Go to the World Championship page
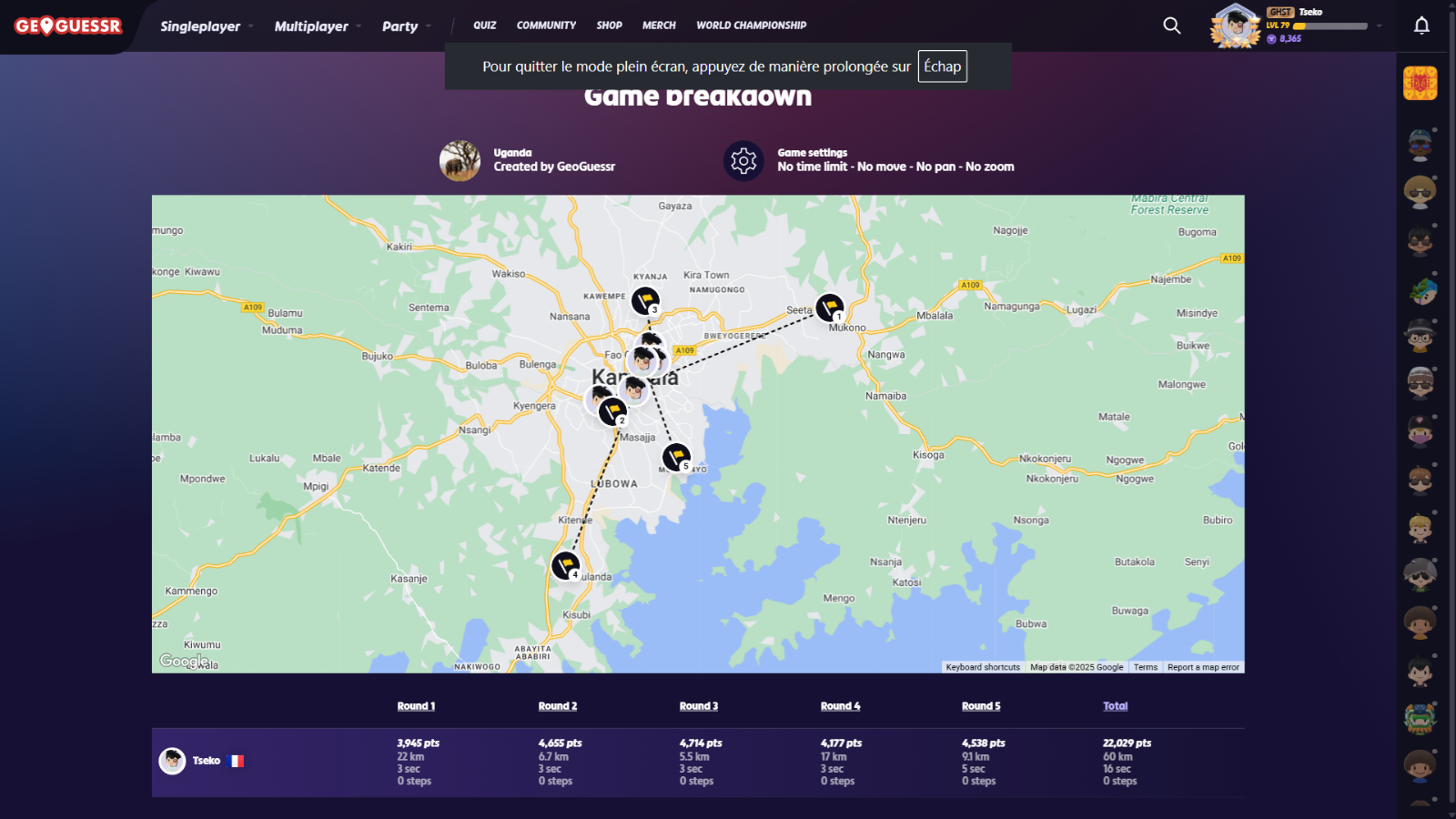This screenshot has height=819, width=1456. [751, 25]
